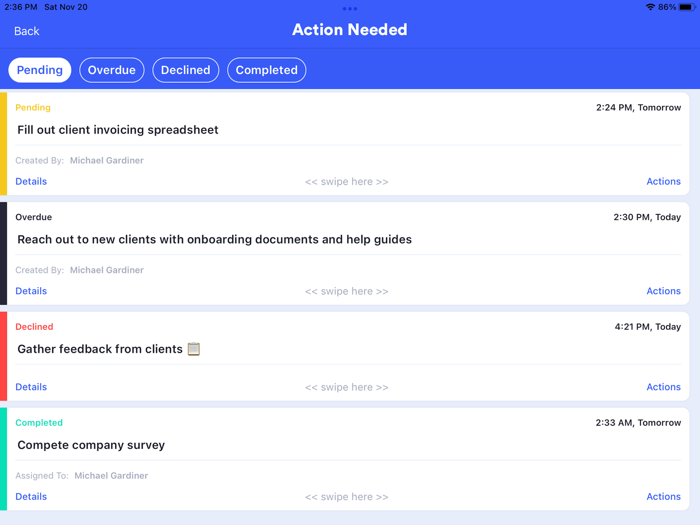Open Actions for Gather feedback from clients
This screenshot has width=700, height=525.
(x=663, y=387)
